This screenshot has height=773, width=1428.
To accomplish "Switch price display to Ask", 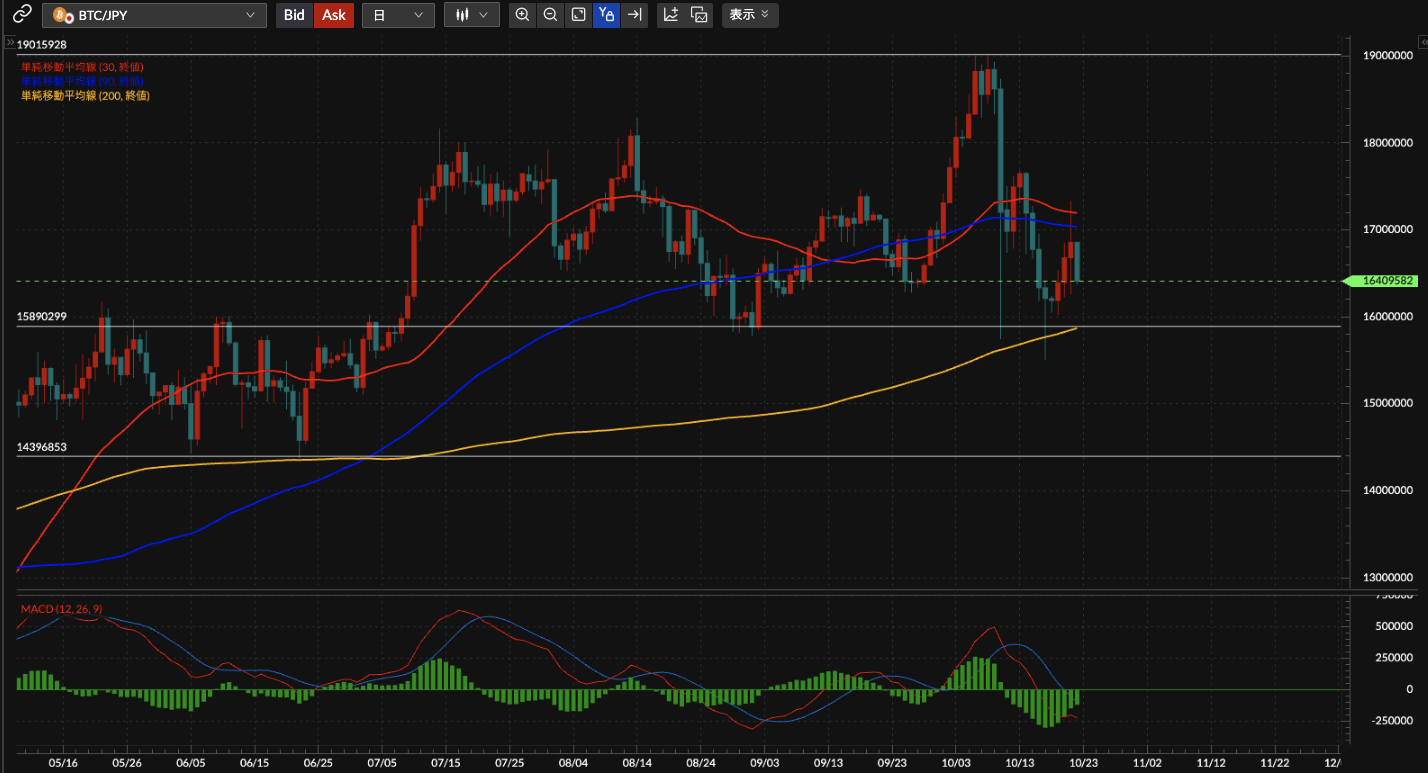I will coord(334,15).
